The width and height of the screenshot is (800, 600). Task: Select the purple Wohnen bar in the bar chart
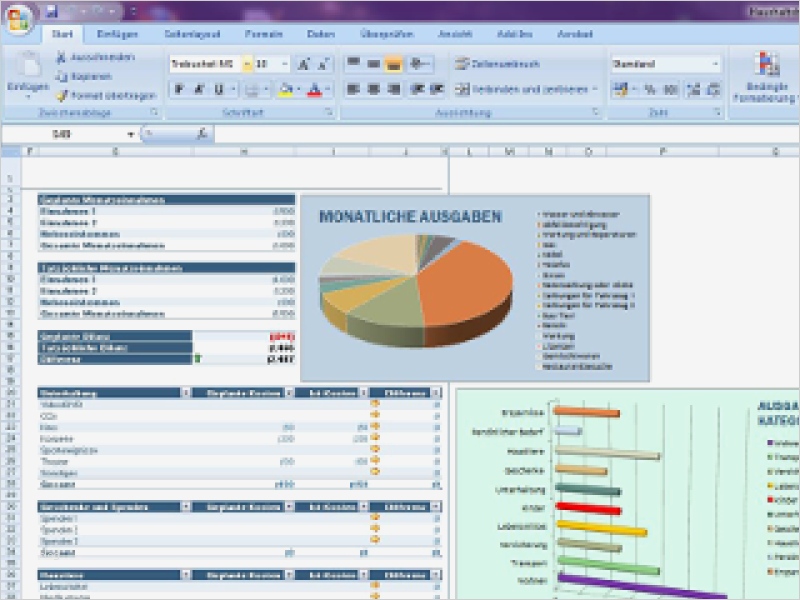click(x=641, y=587)
